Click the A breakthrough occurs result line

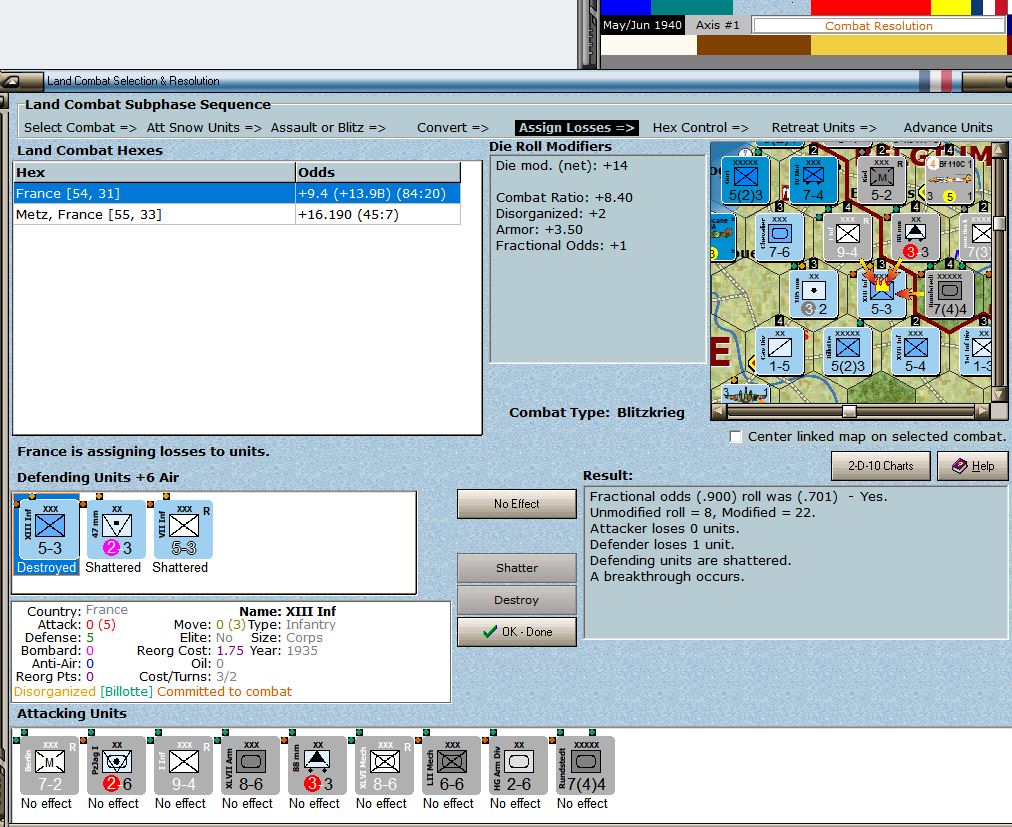coord(667,577)
